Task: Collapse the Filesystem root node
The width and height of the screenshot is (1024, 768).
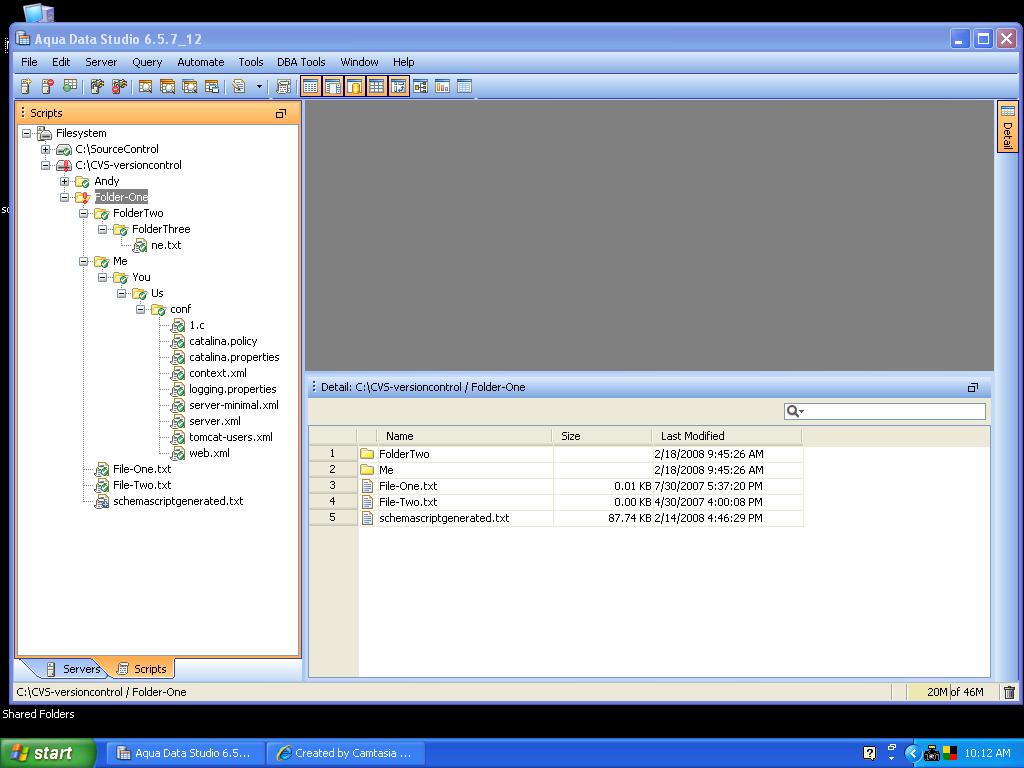Action: tap(27, 133)
